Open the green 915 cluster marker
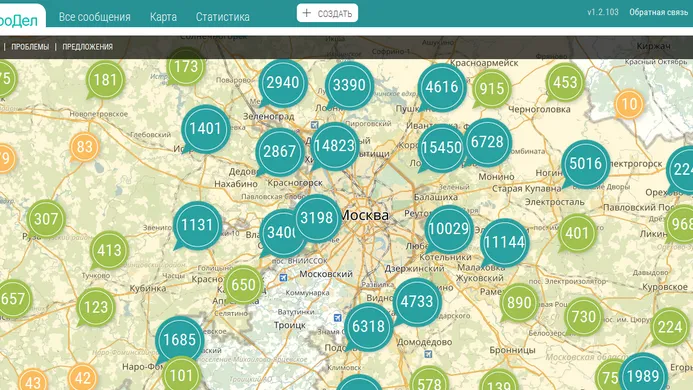This screenshot has height=390, width=693. point(491,88)
